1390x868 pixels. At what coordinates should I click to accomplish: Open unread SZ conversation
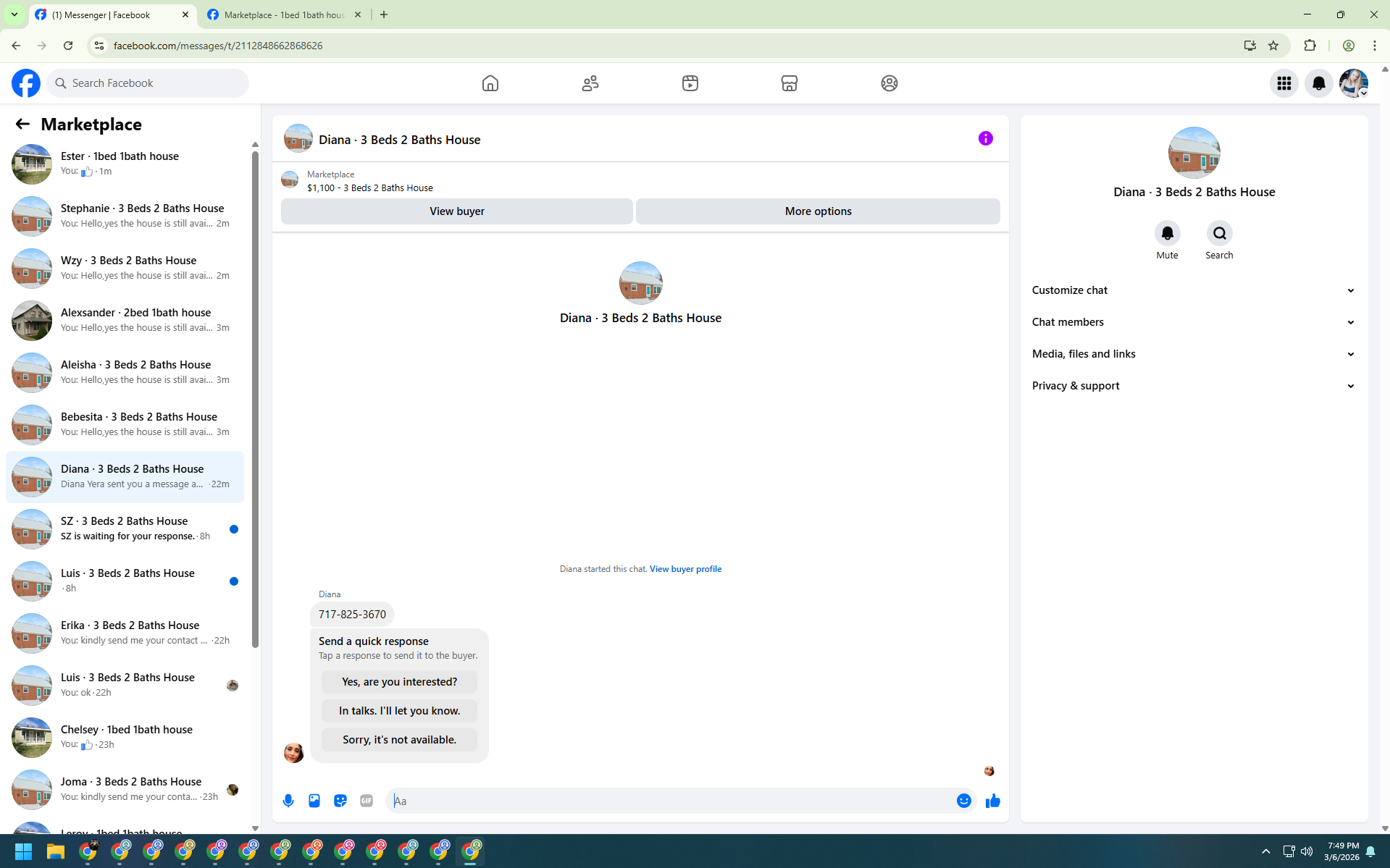[125, 529]
